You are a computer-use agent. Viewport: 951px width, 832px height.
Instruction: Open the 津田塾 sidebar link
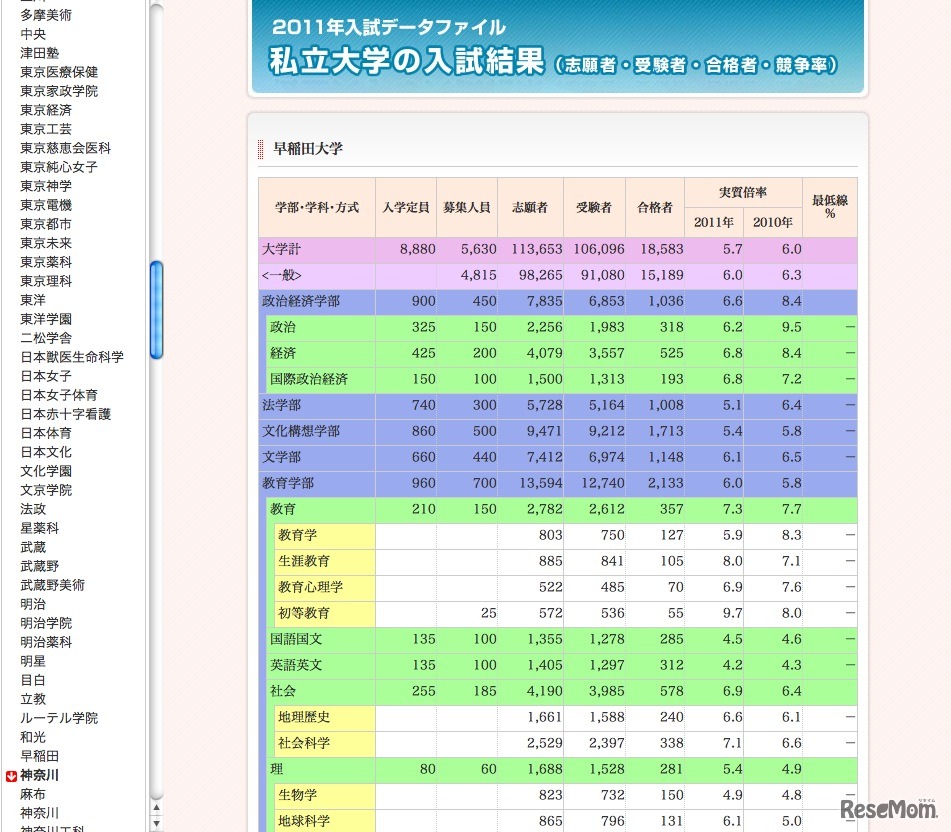point(39,53)
